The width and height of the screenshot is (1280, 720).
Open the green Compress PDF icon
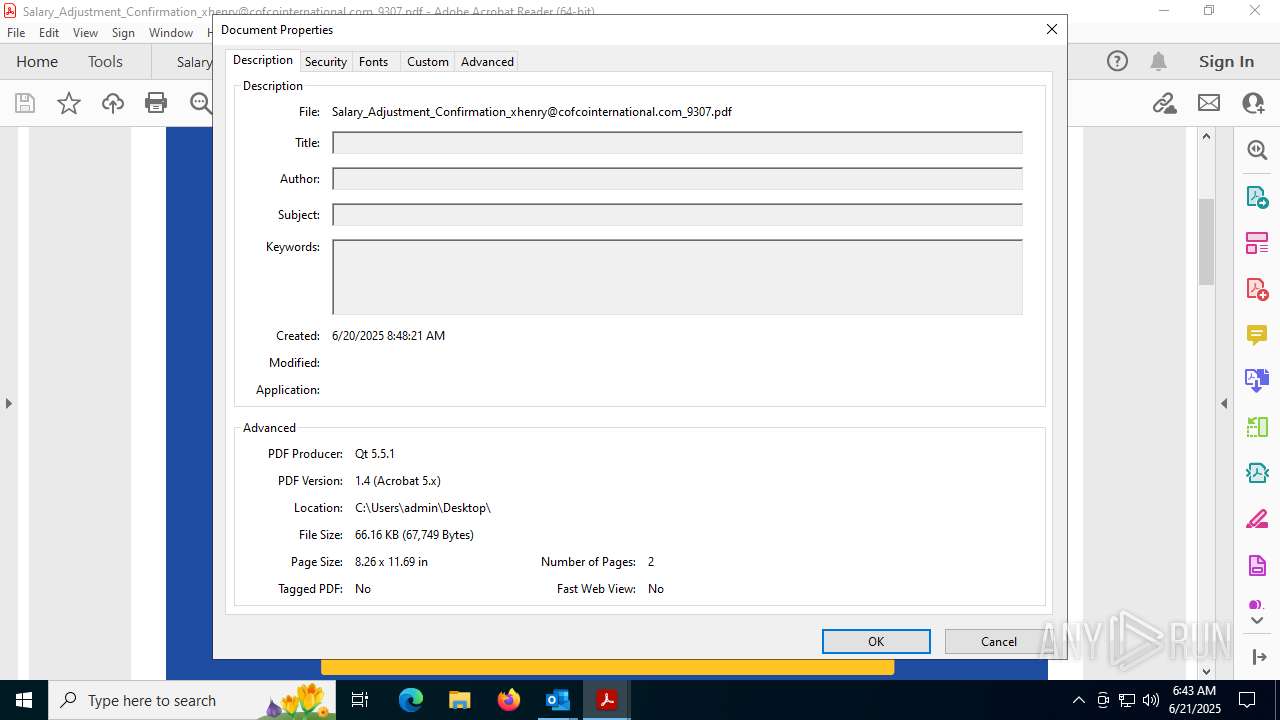coord(1257,427)
